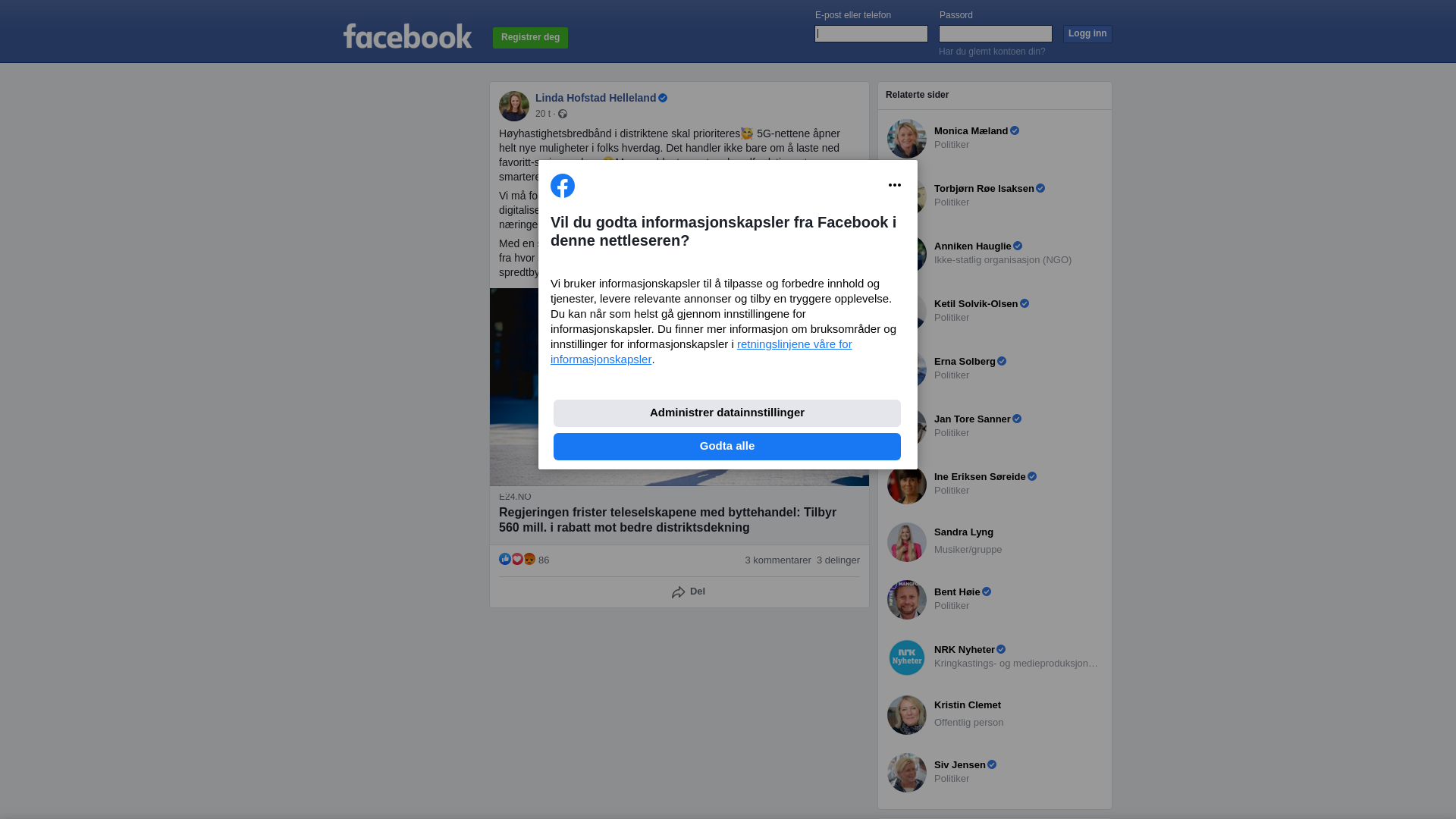The width and height of the screenshot is (1456, 819).
Task: Click the Del share arrow icon
Action: tap(679, 592)
